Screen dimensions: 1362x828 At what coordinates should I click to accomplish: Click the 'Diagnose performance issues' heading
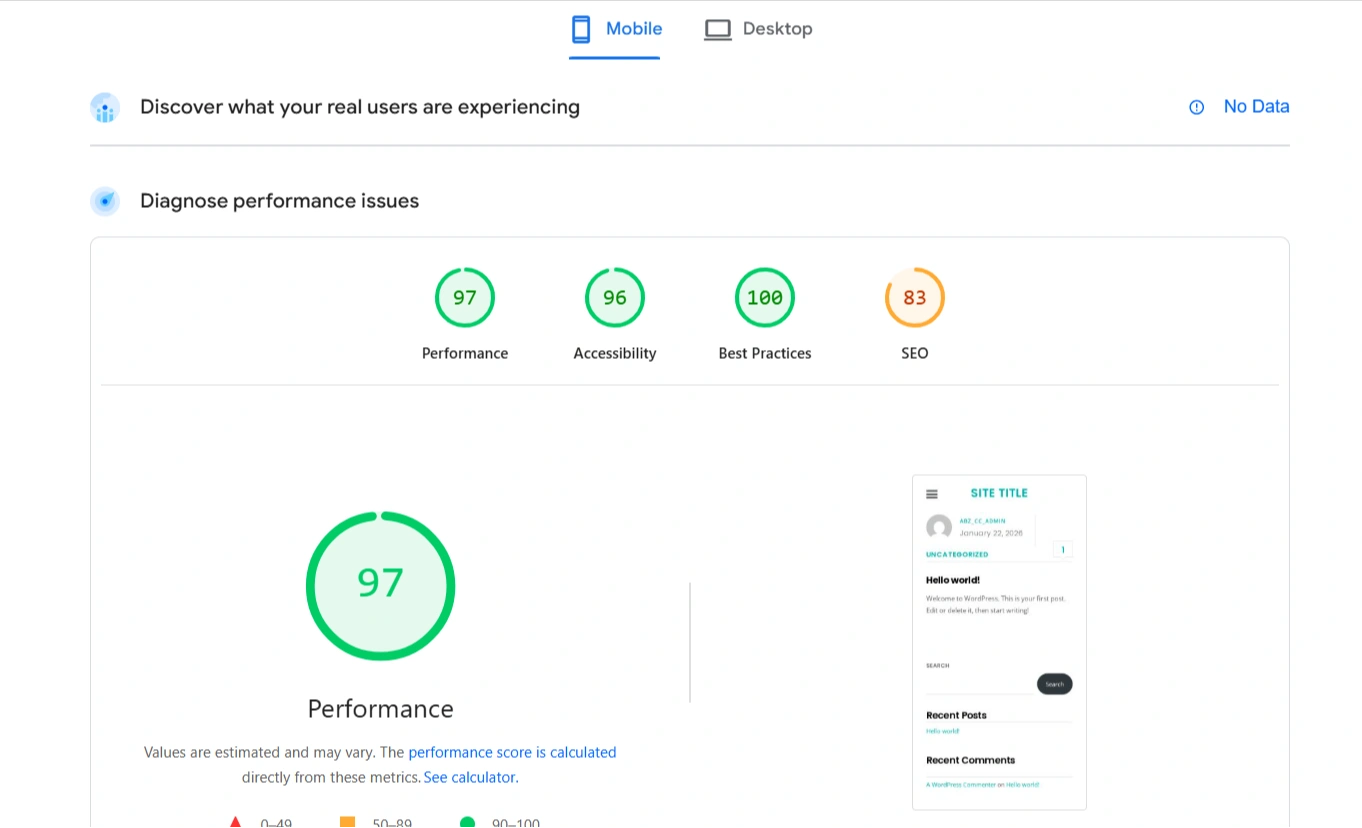(x=279, y=201)
